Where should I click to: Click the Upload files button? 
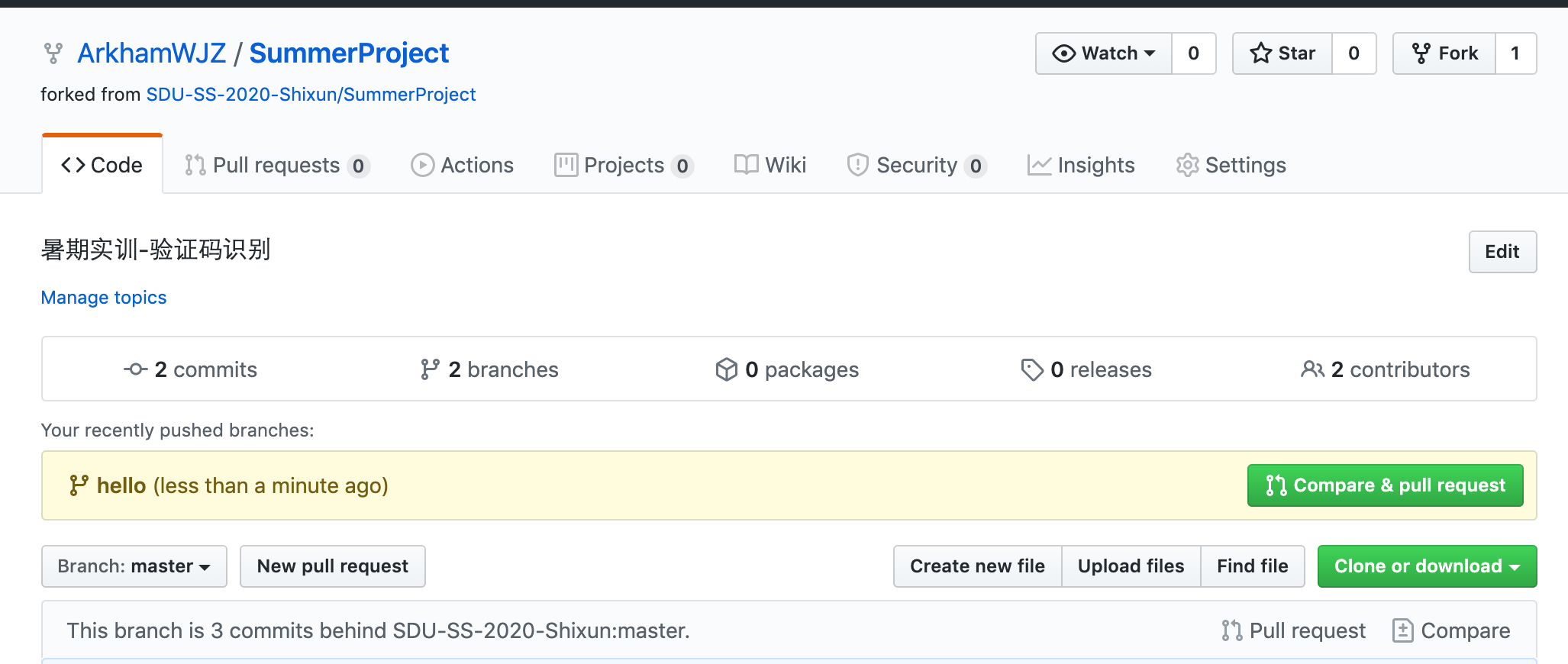(x=1131, y=566)
